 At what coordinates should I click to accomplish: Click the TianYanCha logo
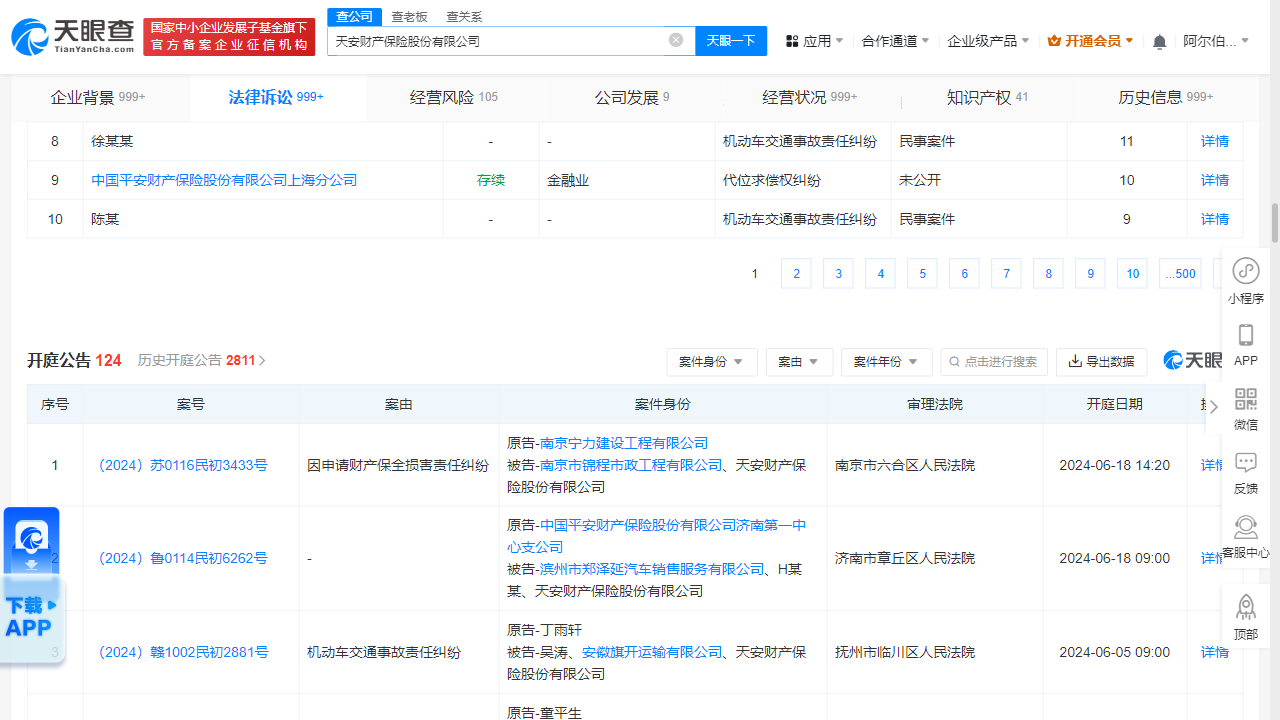[72, 36]
